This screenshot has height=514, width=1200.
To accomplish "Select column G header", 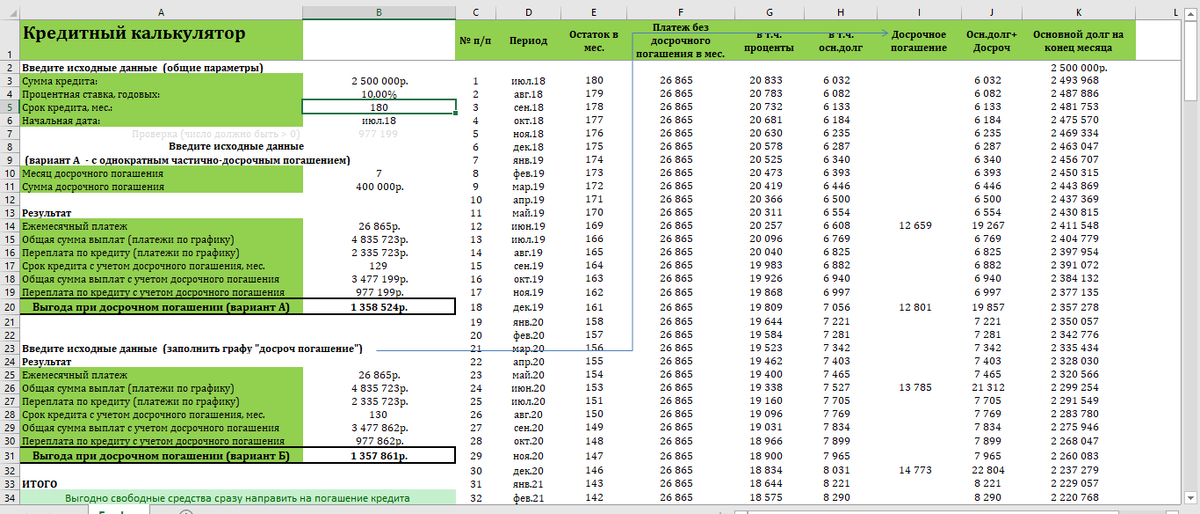I will pyautogui.click(x=769, y=11).
